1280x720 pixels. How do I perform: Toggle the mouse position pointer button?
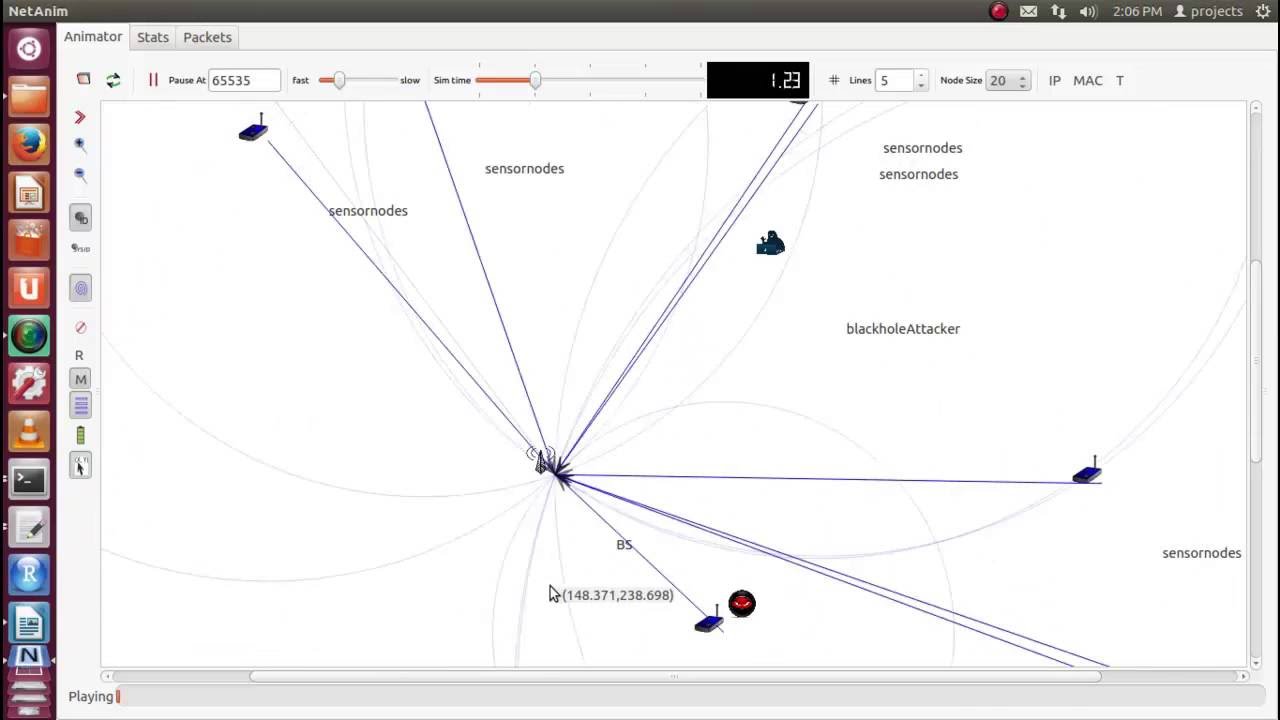(81, 465)
